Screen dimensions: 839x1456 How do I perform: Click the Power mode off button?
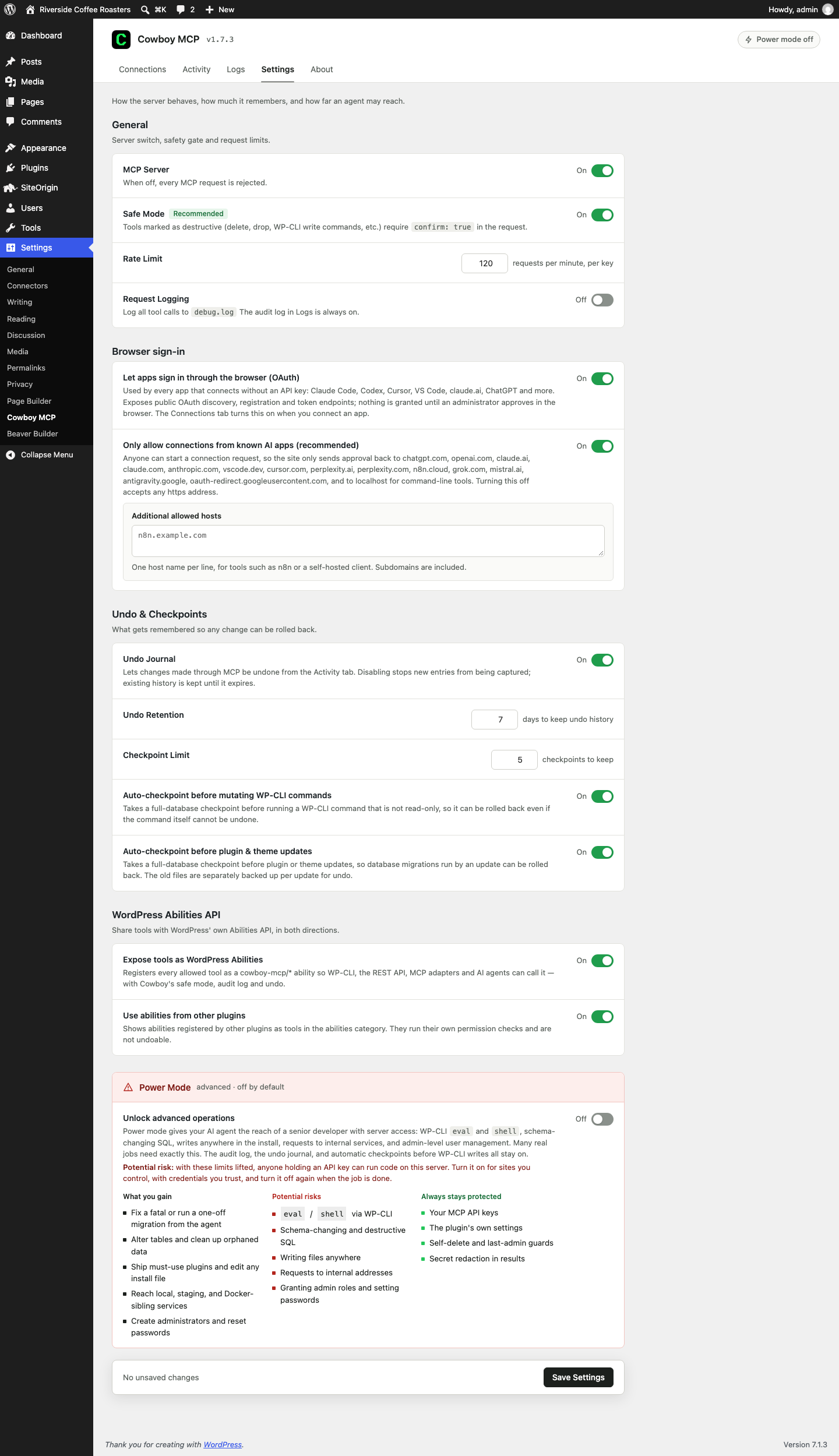pyautogui.click(x=779, y=40)
